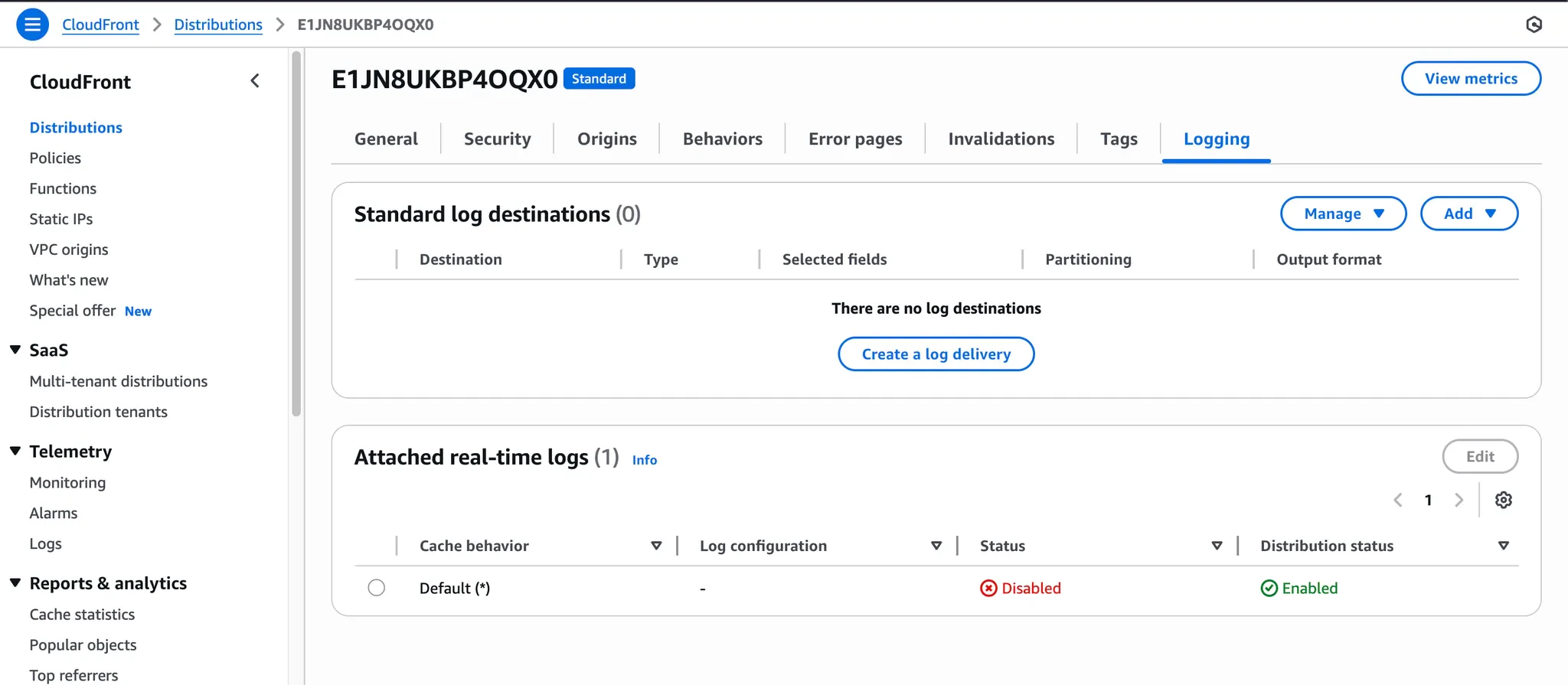Sort by Distribution status column

(x=1503, y=546)
